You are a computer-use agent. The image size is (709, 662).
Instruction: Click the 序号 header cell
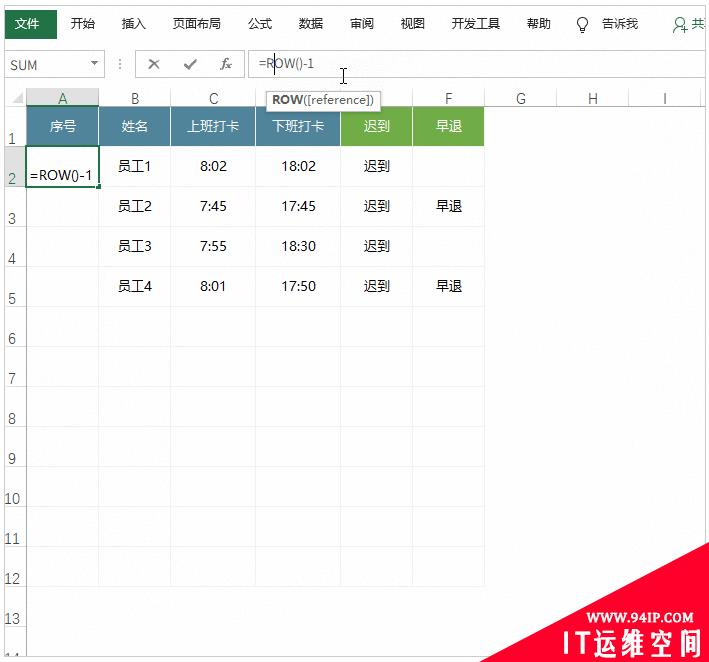(x=62, y=126)
